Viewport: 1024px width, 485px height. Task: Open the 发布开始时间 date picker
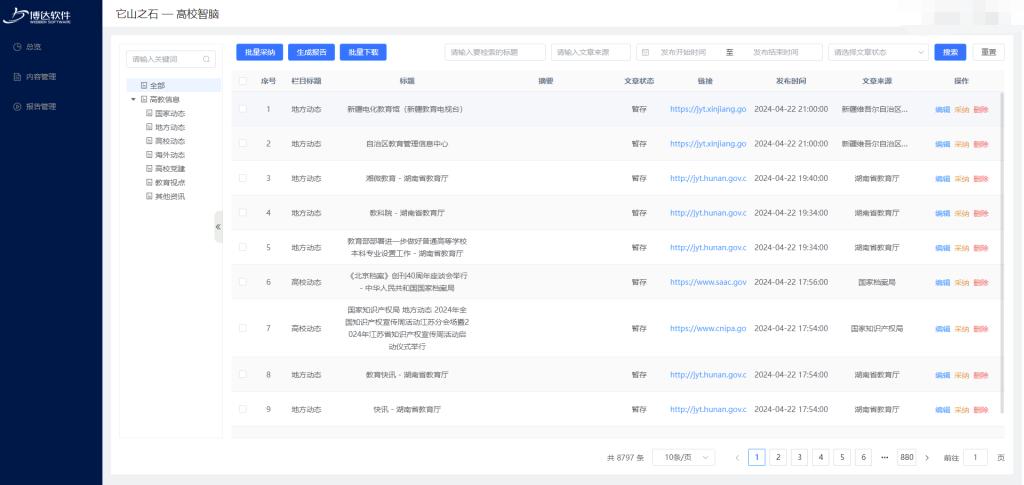[683, 53]
